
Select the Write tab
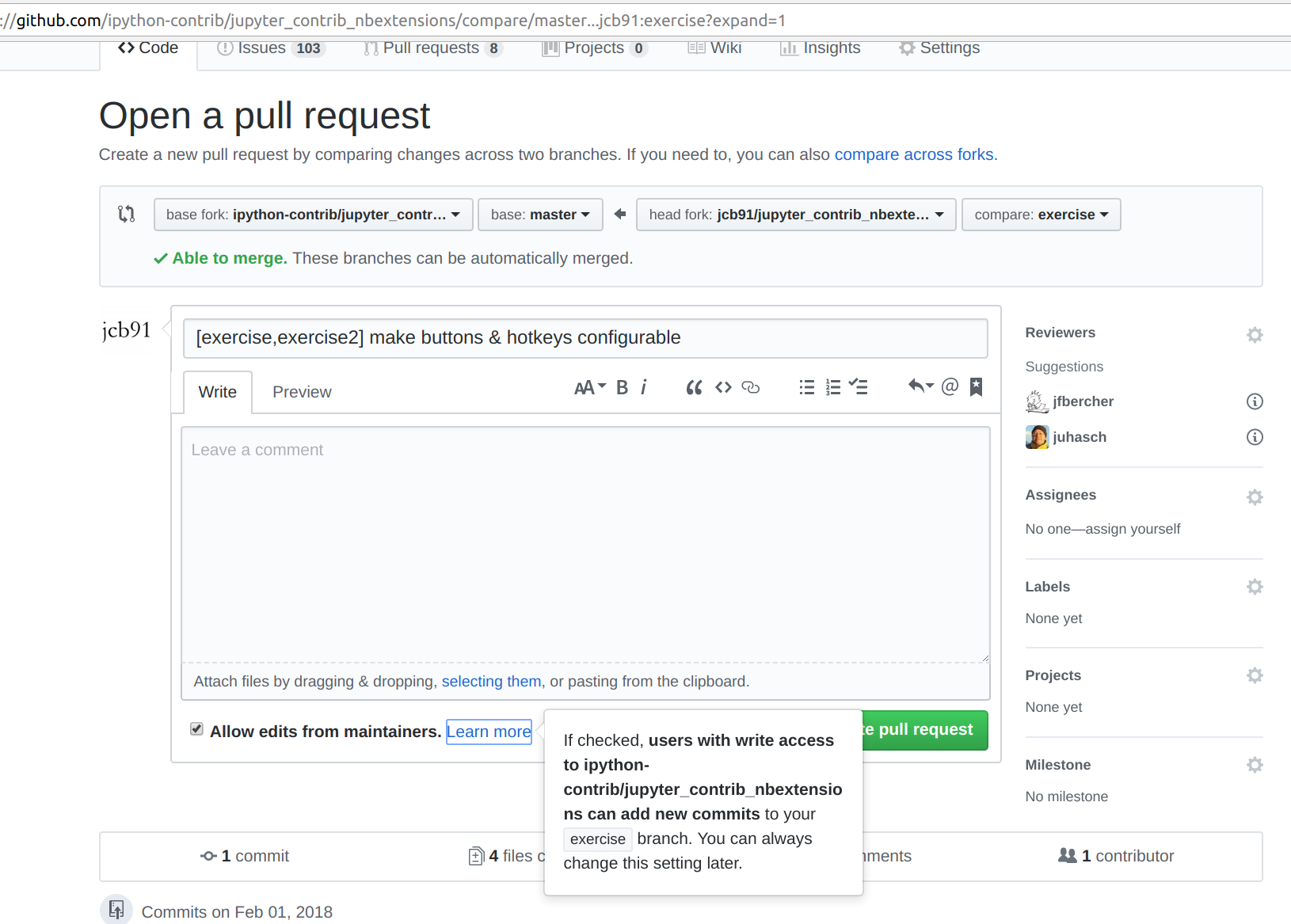(x=218, y=392)
